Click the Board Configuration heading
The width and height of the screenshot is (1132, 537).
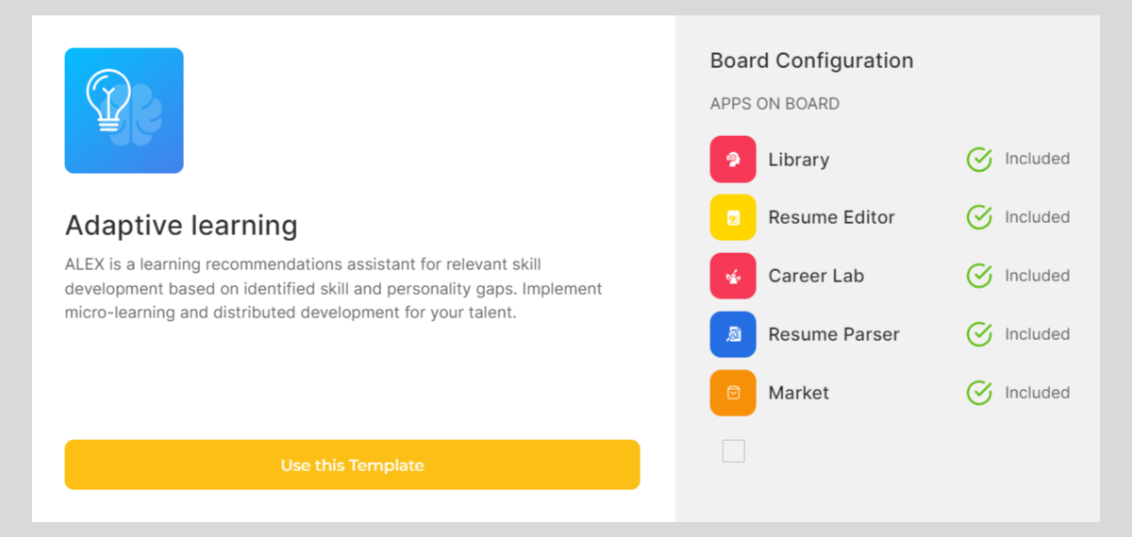tap(811, 61)
